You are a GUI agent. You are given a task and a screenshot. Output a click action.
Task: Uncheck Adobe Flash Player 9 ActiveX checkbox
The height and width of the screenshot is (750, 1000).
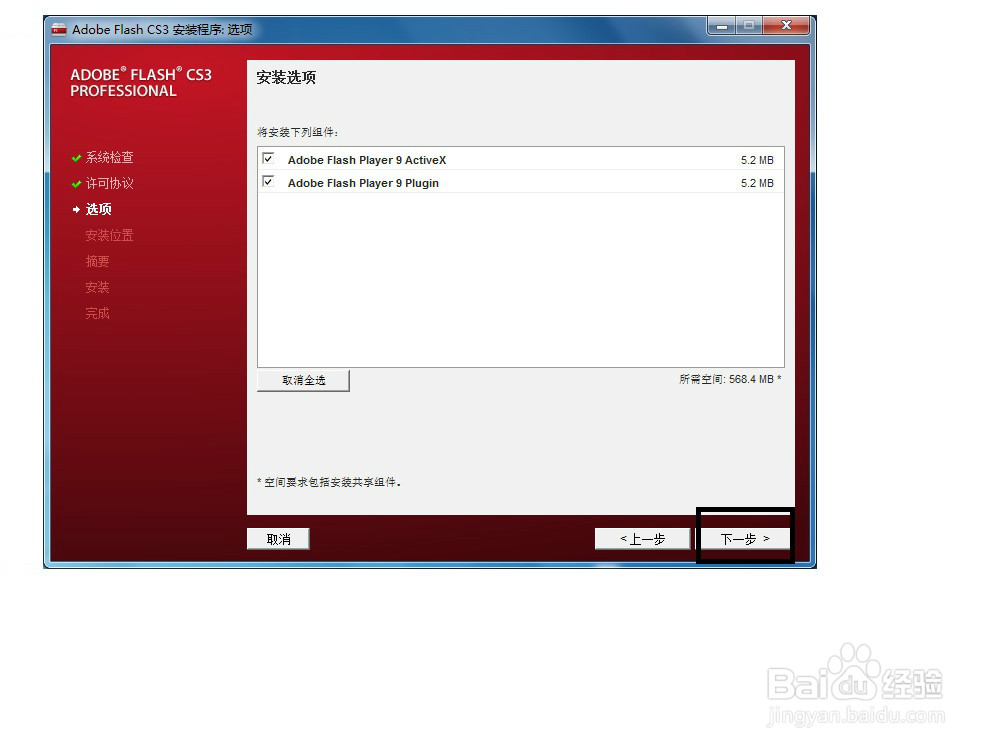(268, 158)
